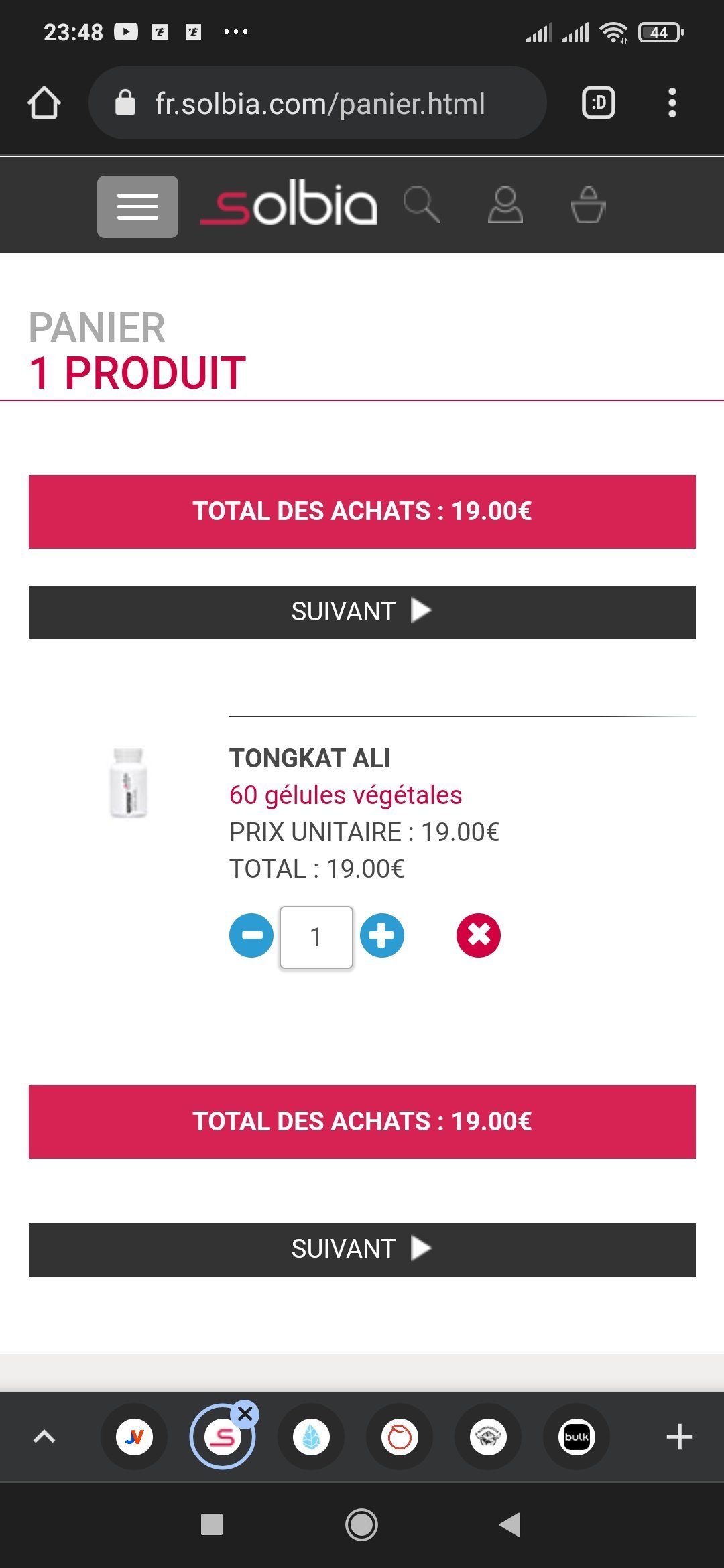Image resolution: width=724 pixels, height=1568 pixels.
Task: Decrease Tongkat Ali quantity with minus
Action: point(251,935)
